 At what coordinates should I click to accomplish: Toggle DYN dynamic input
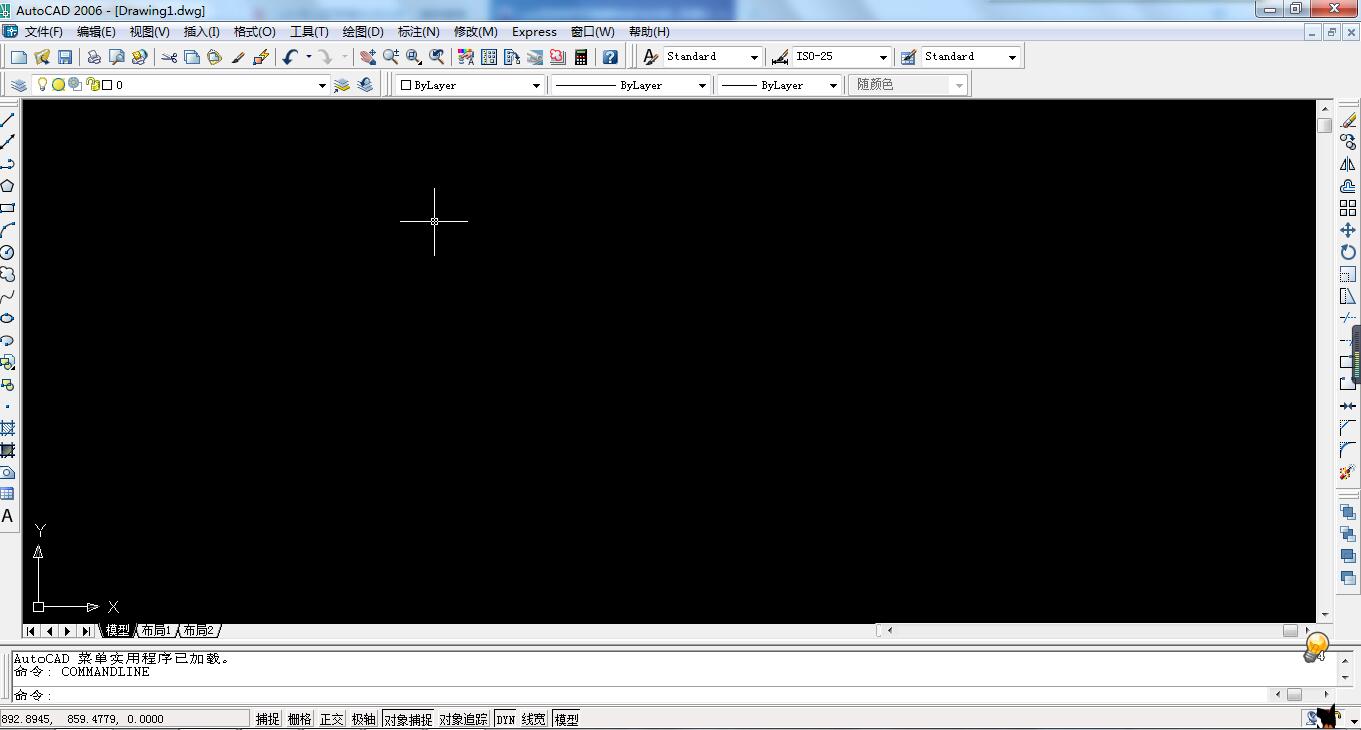click(506, 719)
